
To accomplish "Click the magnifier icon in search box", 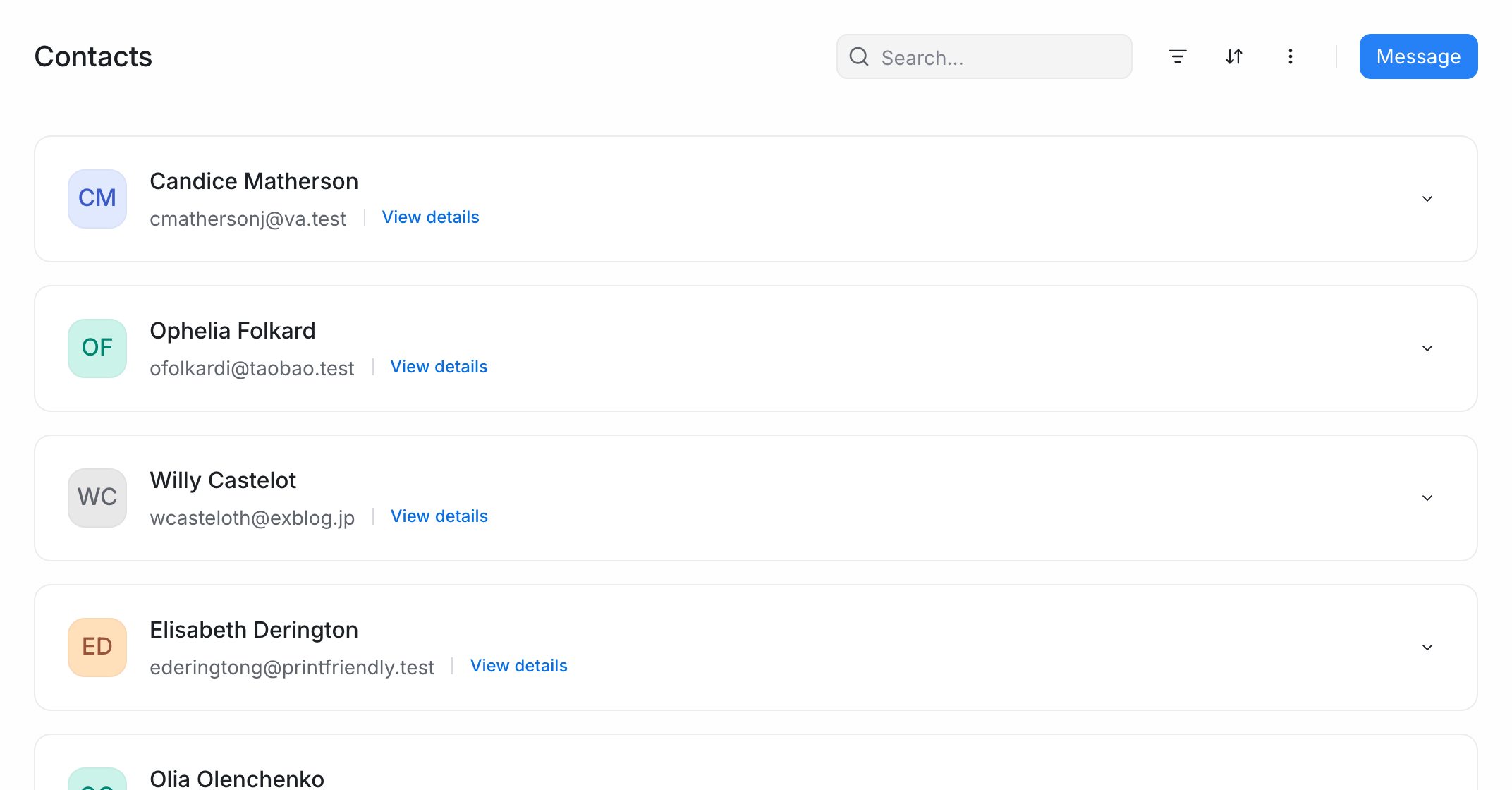I will tap(859, 56).
